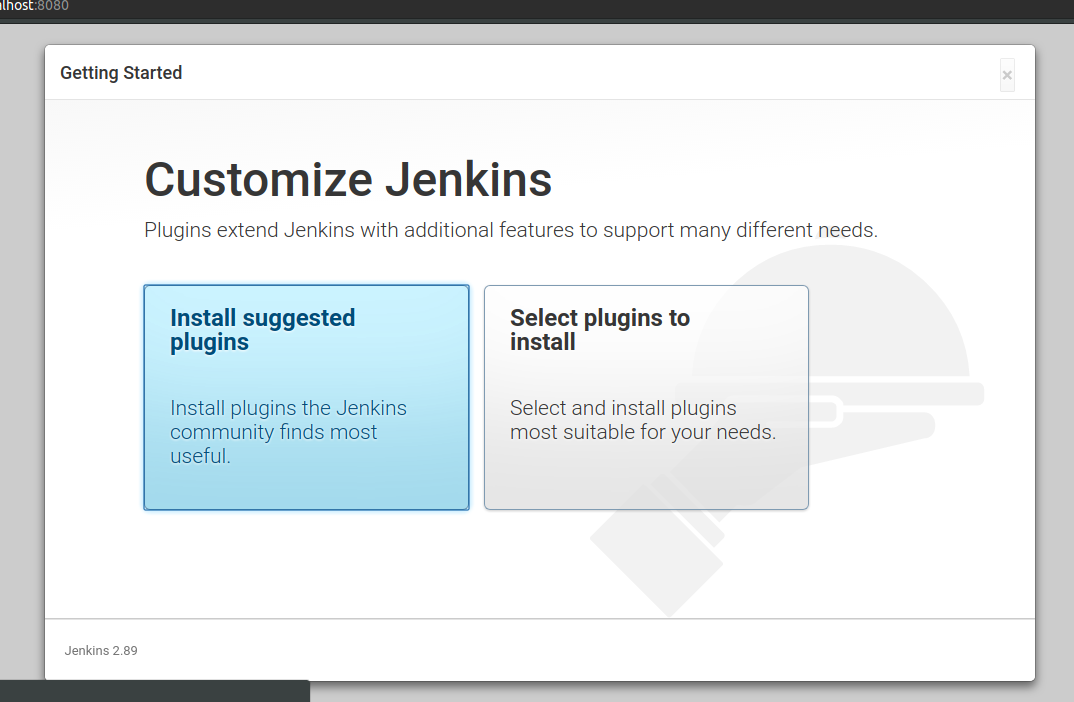
Task: Click the Jenkins 2.89 version text
Action: [101, 651]
